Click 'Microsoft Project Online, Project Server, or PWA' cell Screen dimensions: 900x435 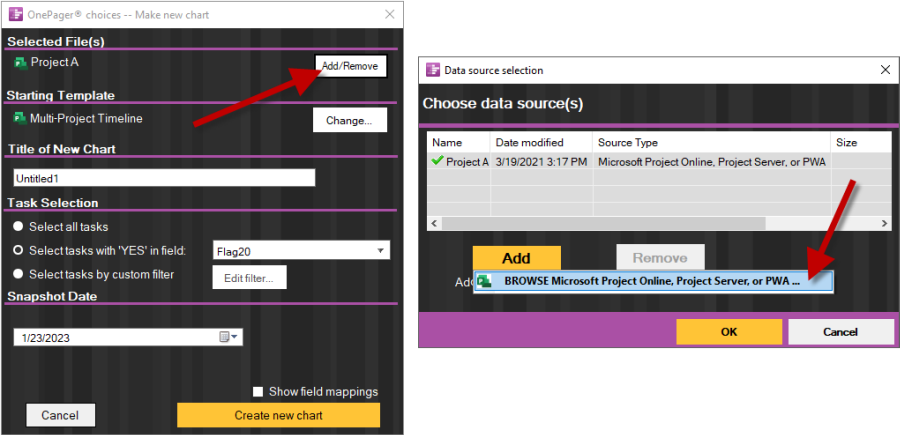pos(712,162)
